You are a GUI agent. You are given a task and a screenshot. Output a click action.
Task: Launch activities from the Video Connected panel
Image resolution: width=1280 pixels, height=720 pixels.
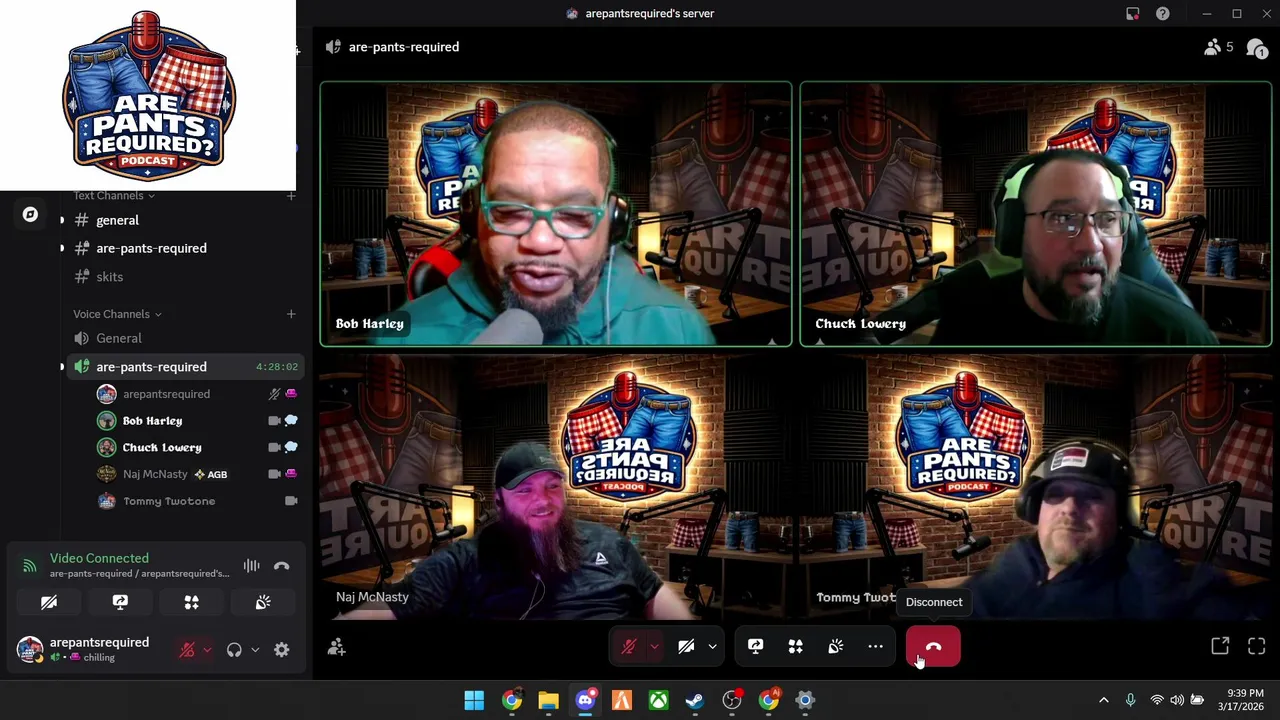click(191, 602)
